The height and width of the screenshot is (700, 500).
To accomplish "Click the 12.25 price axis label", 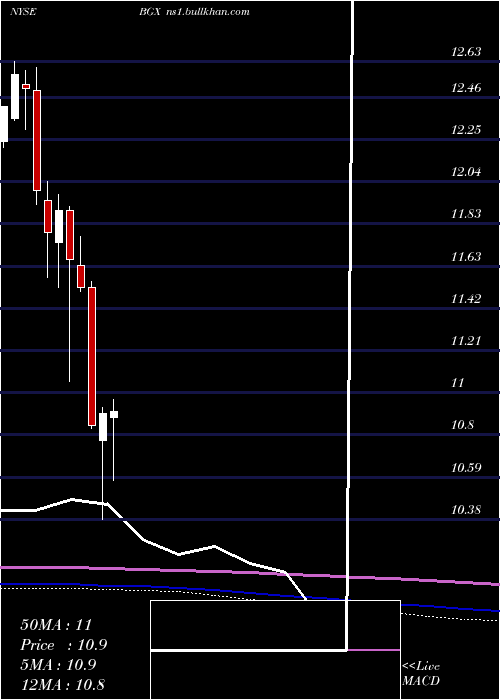I will tap(466, 130).
